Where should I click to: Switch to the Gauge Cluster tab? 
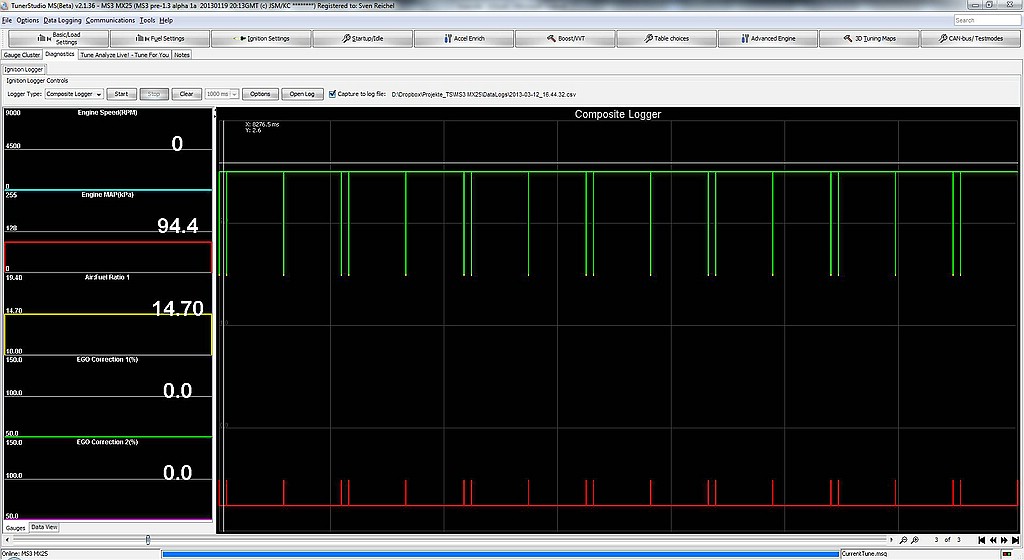(x=22, y=55)
